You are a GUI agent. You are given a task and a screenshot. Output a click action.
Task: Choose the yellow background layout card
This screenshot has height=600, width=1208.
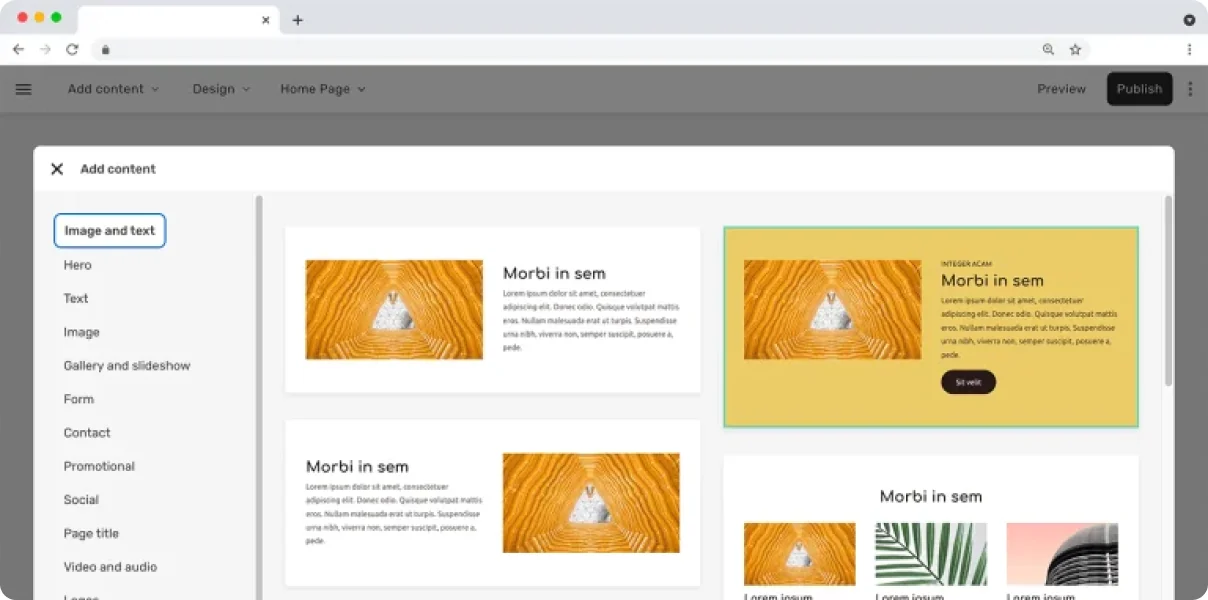tap(931, 327)
